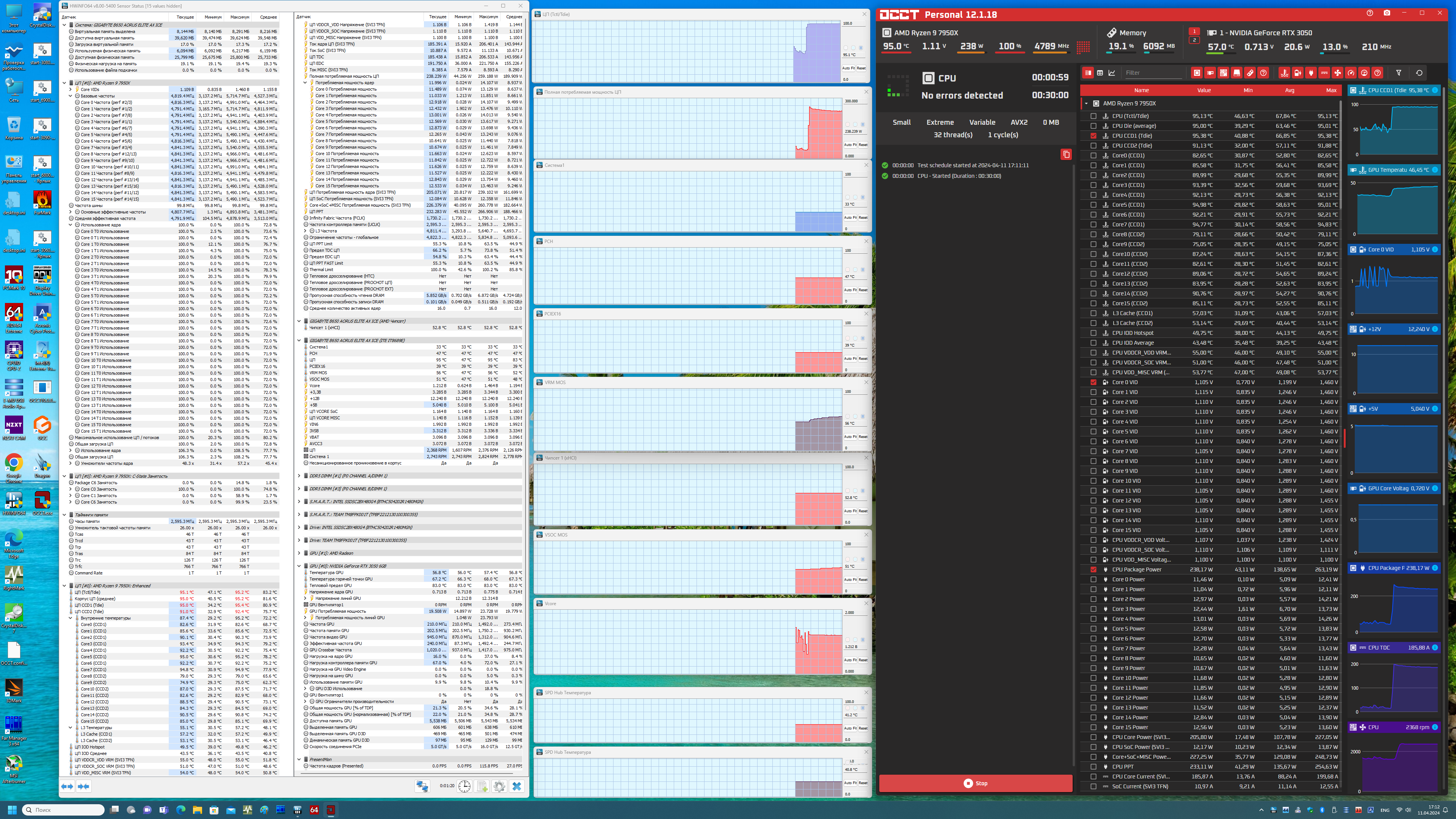Toggle the temperature sensor filter icon
The width and height of the screenshot is (1456, 819).
[x=1284, y=73]
